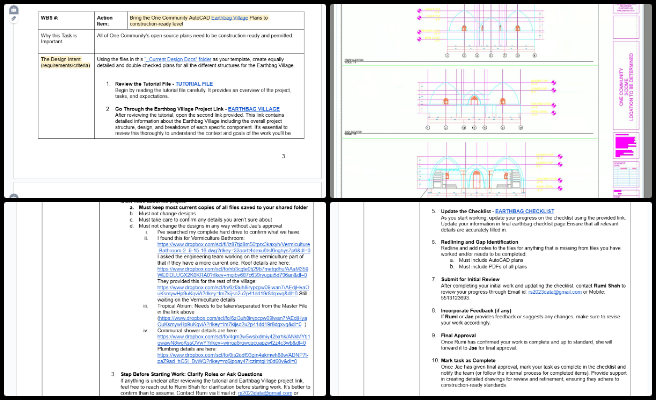The width and height of the screenshot is (656, 400).
Task: Open the TUTORIAL FILE link
Action: [194, 84]
